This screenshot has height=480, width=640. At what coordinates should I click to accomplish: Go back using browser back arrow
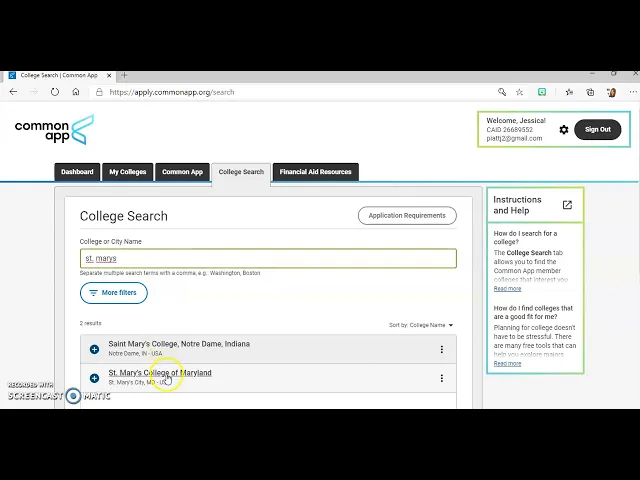coord(13,92)
